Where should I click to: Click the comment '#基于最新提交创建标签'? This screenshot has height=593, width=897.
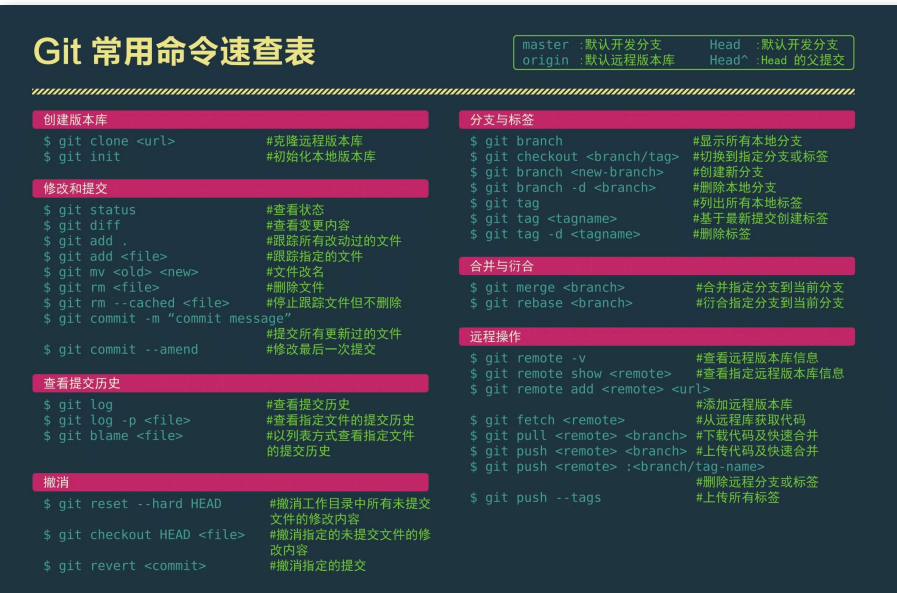point(760,218)
